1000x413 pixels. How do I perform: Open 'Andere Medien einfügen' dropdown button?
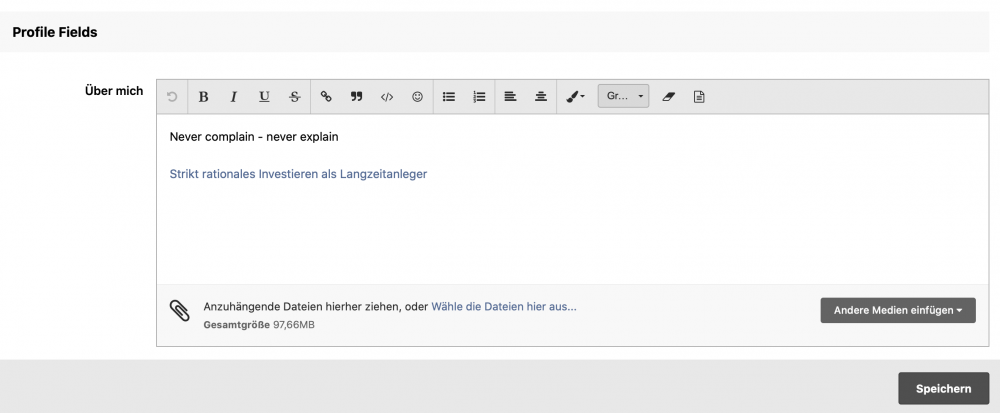(x=898, y=310)
